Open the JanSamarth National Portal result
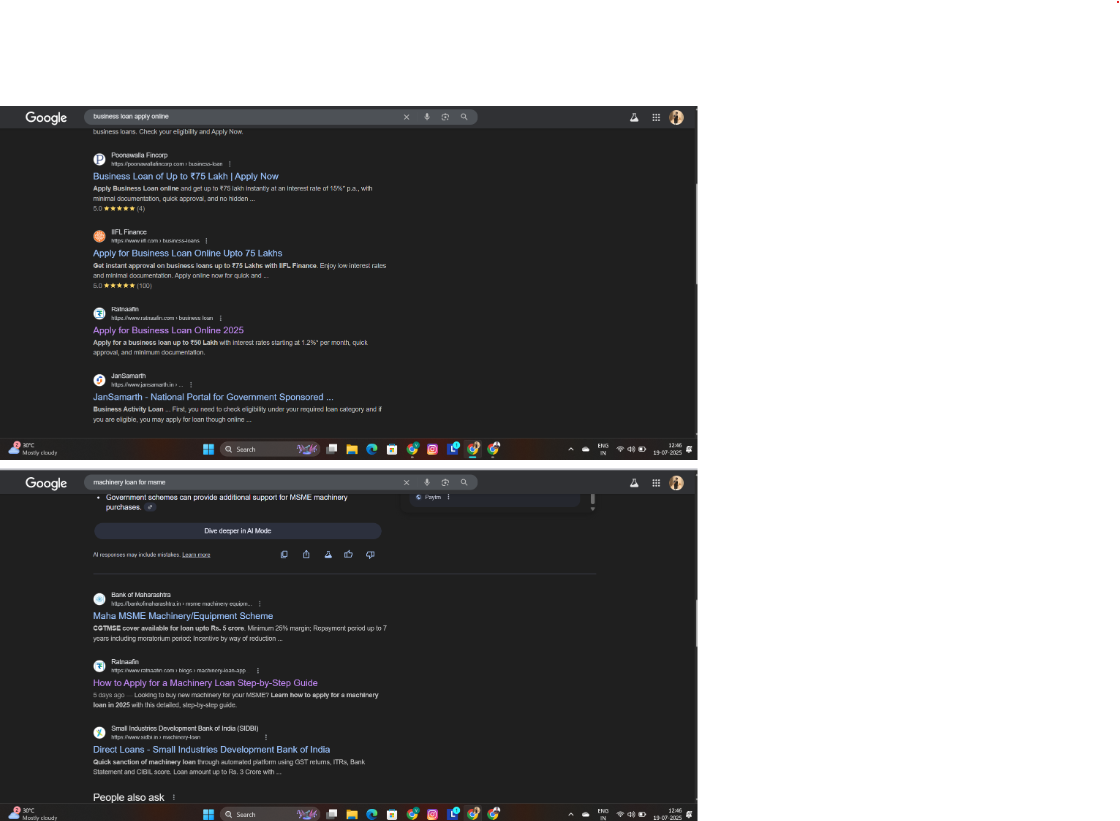Image resolution: width=1120 pixels, height=821 pixels. tap(213, 397)
